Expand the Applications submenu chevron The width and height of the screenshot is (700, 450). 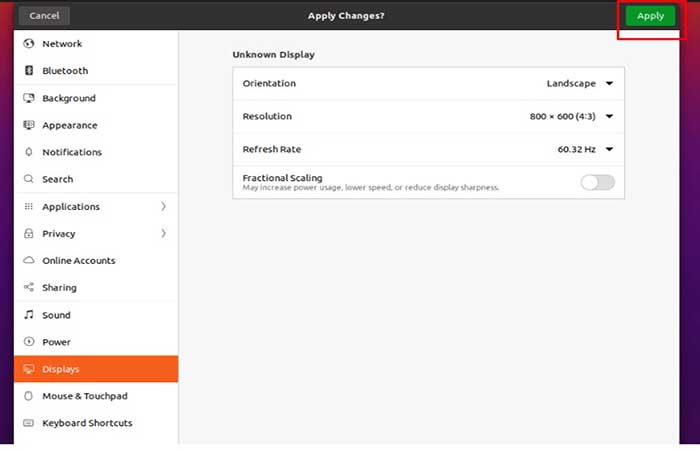[163, 206]
